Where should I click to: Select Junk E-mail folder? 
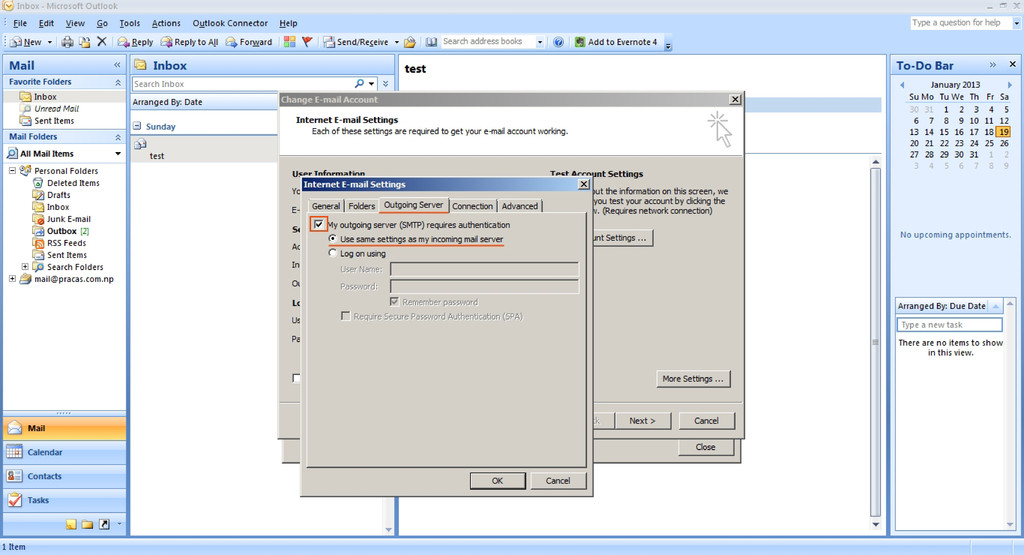click(62, 219)
